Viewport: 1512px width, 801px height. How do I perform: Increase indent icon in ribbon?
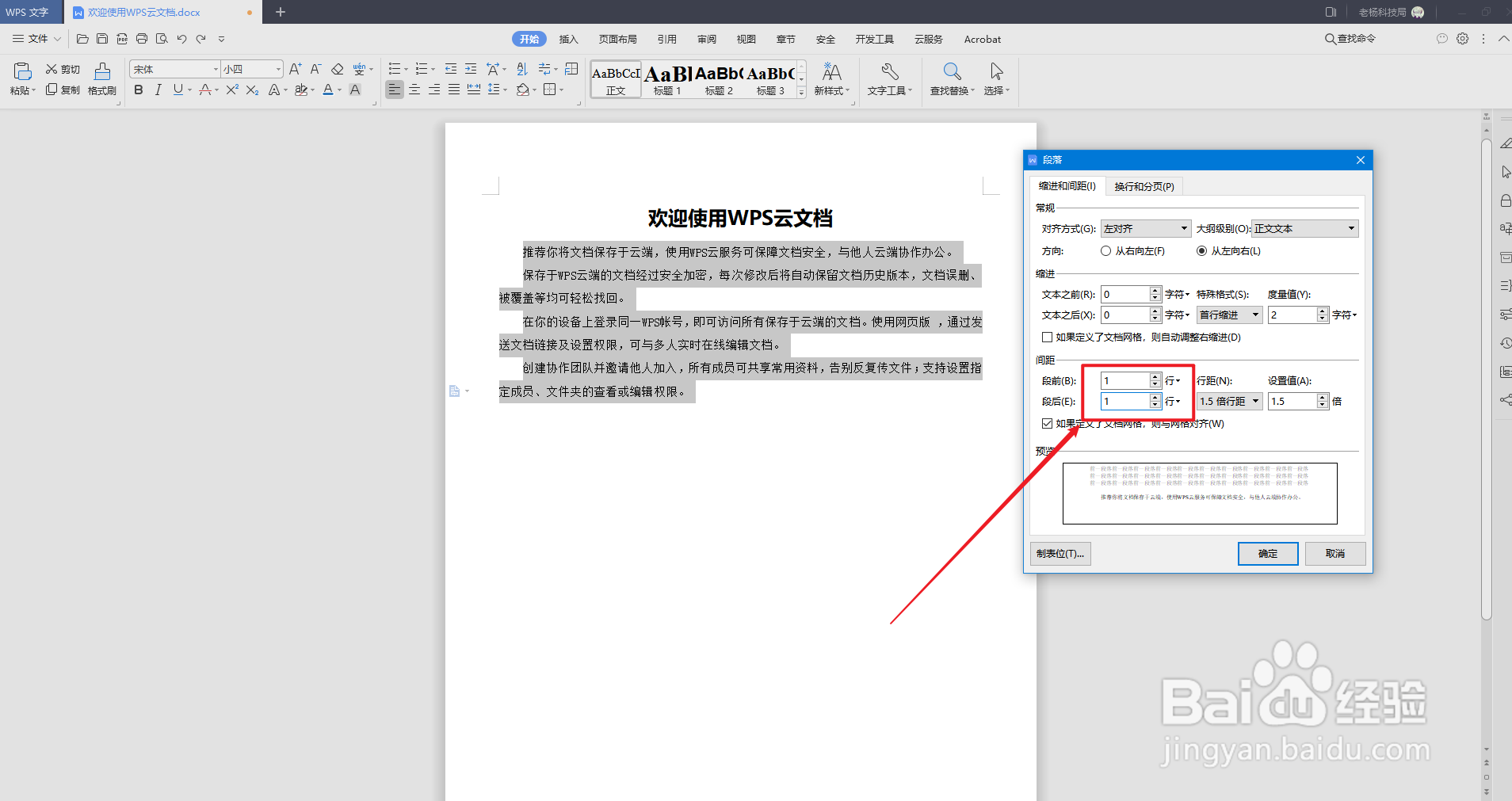click(471, 70)
